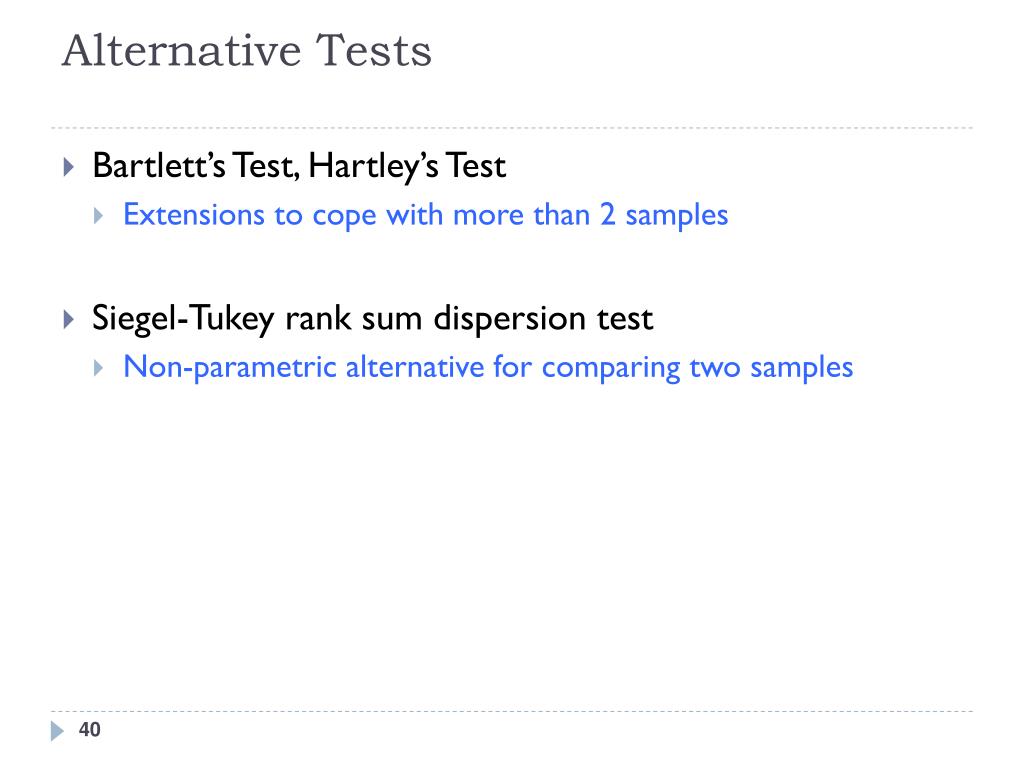1024x768 pixels.
Task: Click the text Bartlett's Test
Action: [196, 165]
